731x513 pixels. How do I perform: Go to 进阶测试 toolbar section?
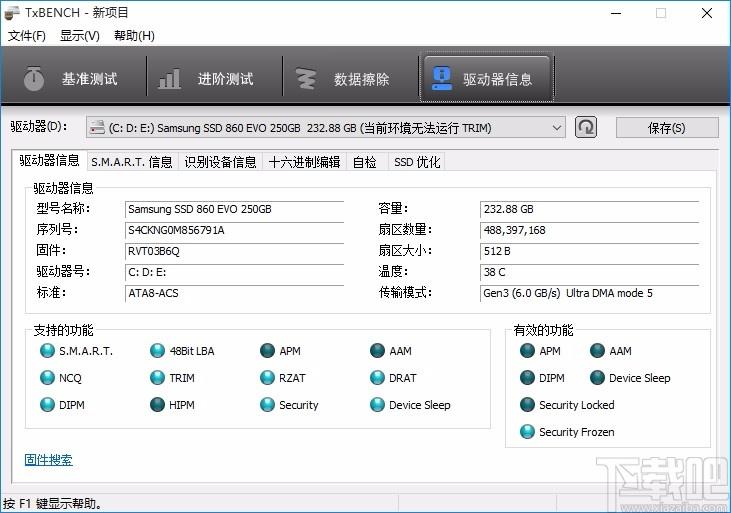pyautogui.click(x=214, y=79)
